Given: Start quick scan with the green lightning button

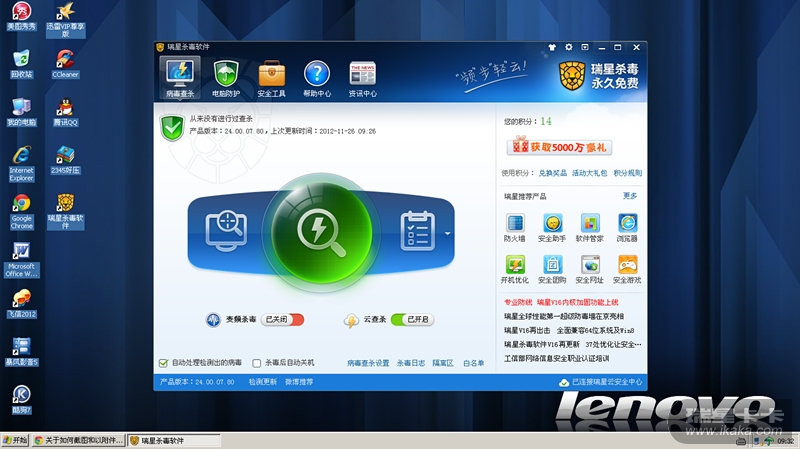Looking at the screenshot, I should tap(321, 232).
